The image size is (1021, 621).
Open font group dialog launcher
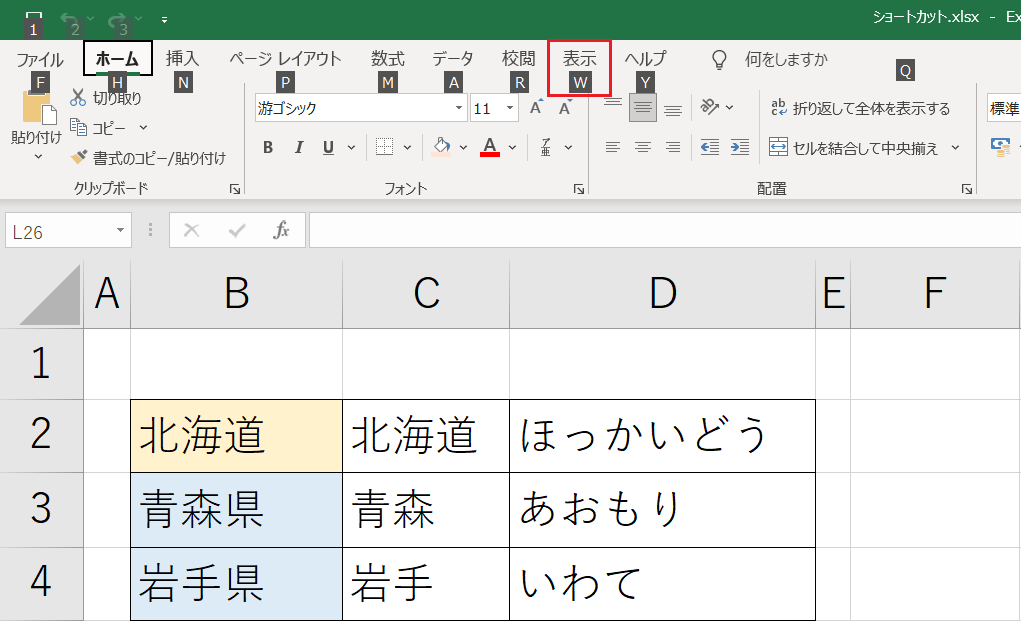tap(579, 189)
